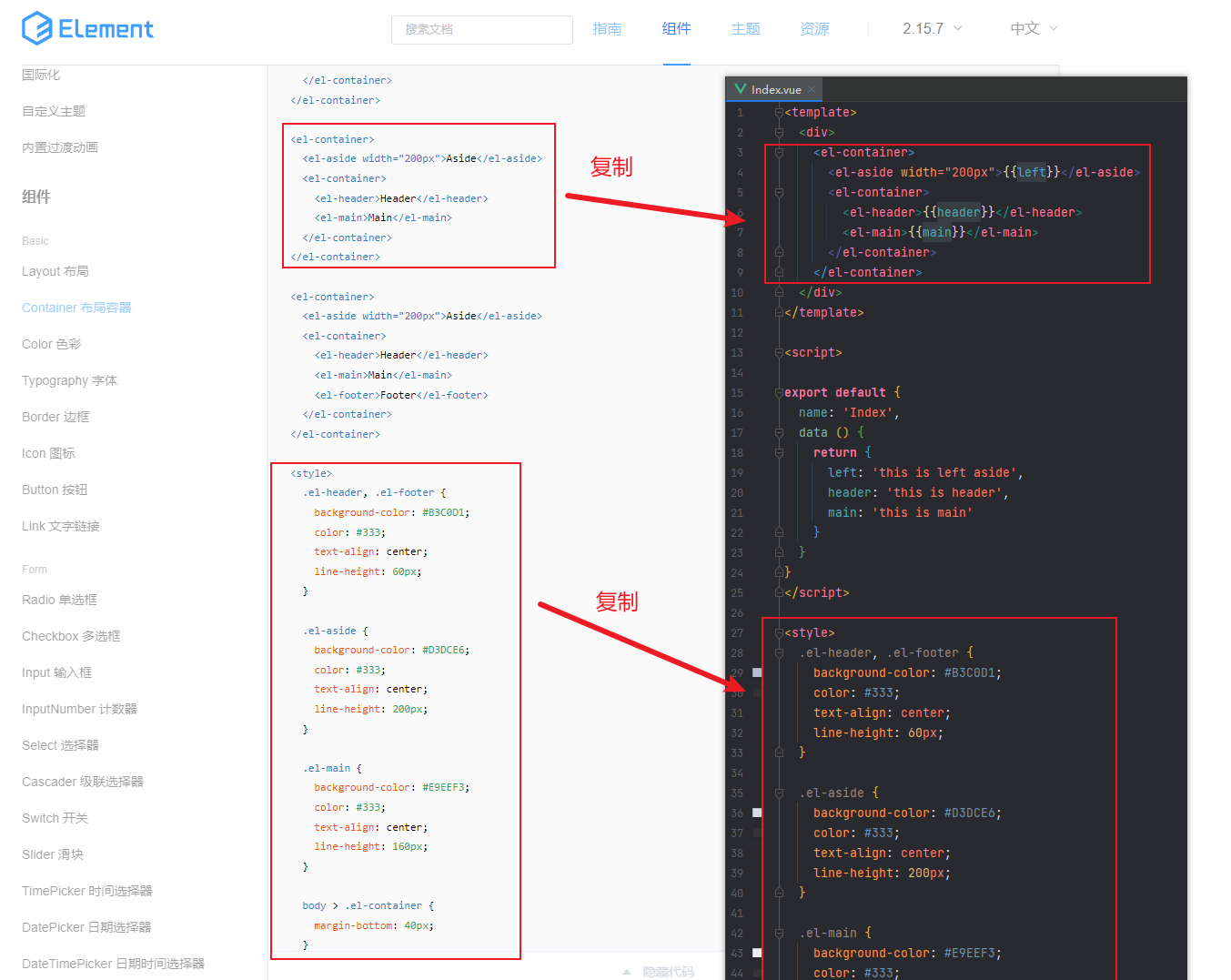
Task: Click "name: 'Index'," code line
Action: tap(849, 412)
